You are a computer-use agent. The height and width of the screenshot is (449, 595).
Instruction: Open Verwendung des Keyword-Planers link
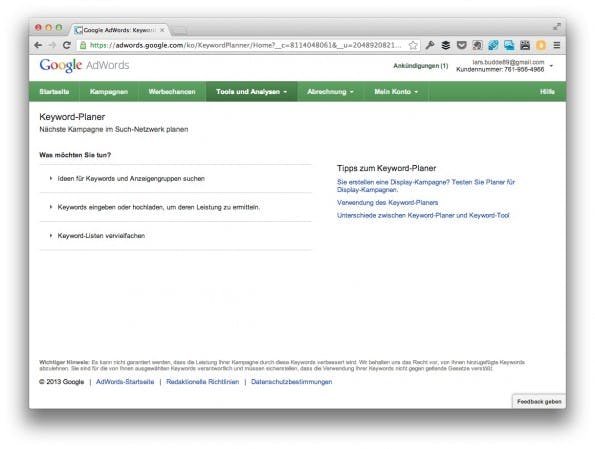pyautogui.click(x=387, y=202)
